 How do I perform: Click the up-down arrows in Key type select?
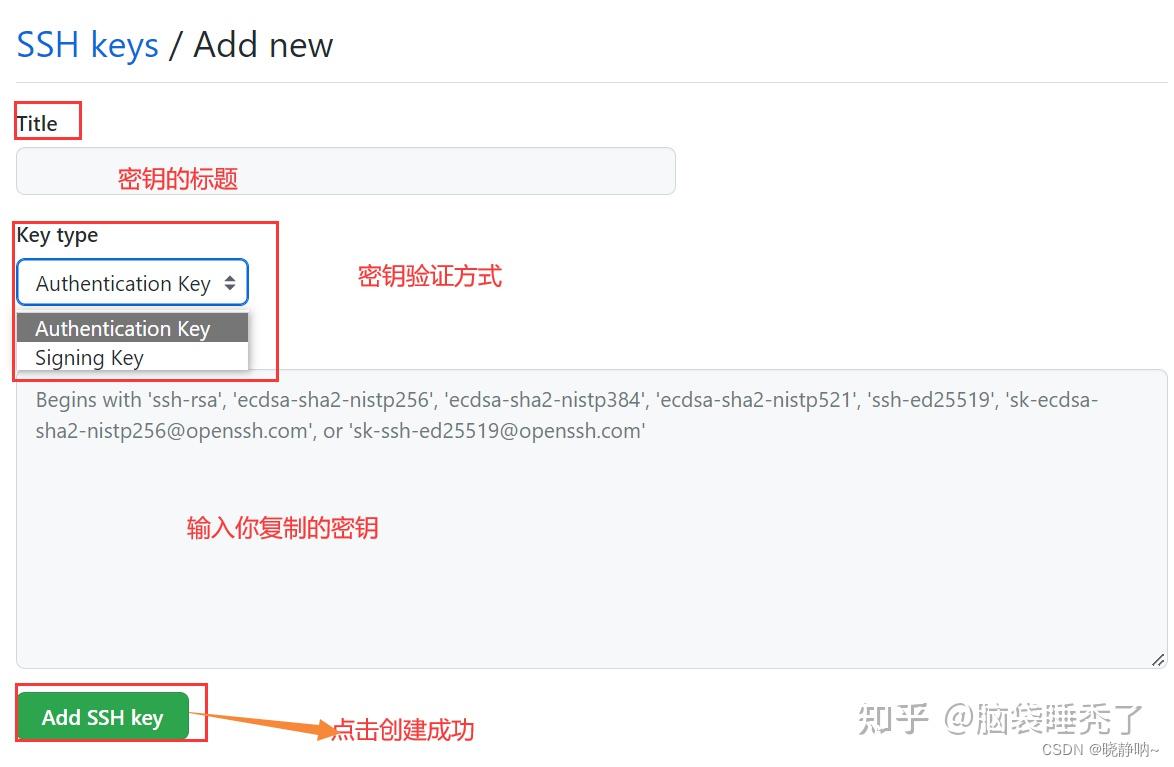230,283
